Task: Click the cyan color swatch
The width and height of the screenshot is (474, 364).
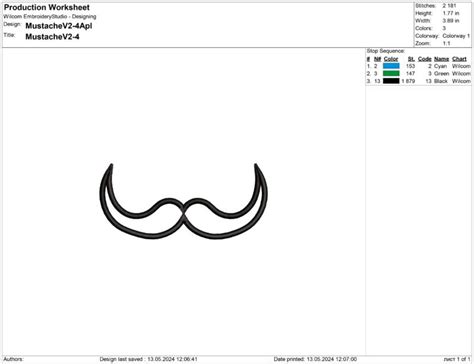Action: [391, 66]
